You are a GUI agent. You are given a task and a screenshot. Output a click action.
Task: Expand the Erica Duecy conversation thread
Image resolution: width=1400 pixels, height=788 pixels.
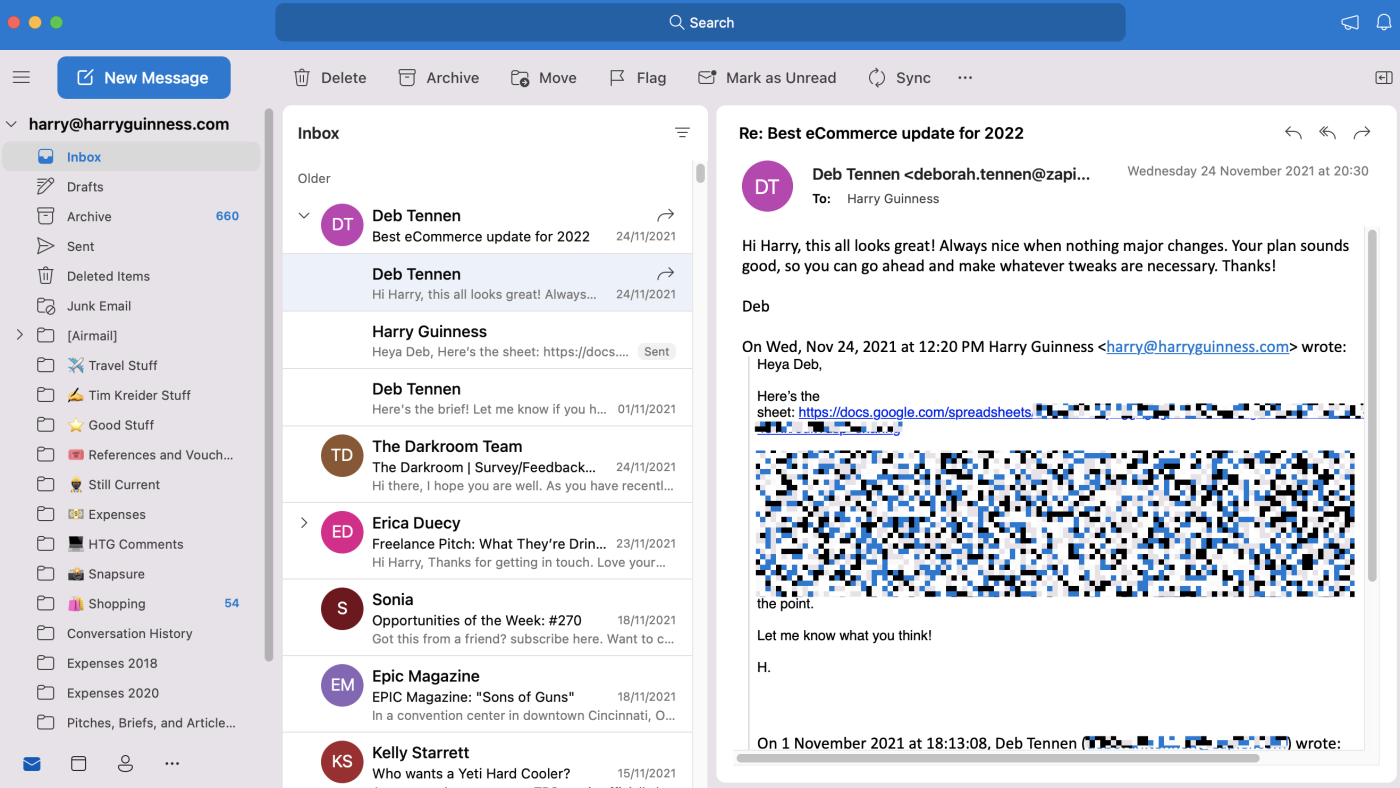pyautogui.click(x=304, y=523)
